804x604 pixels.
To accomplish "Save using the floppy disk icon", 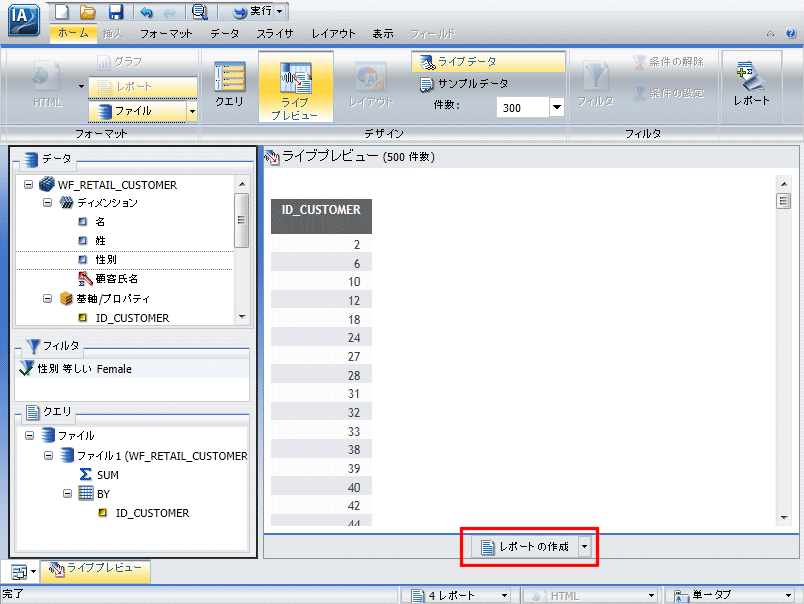I will (x=116, y=11).
